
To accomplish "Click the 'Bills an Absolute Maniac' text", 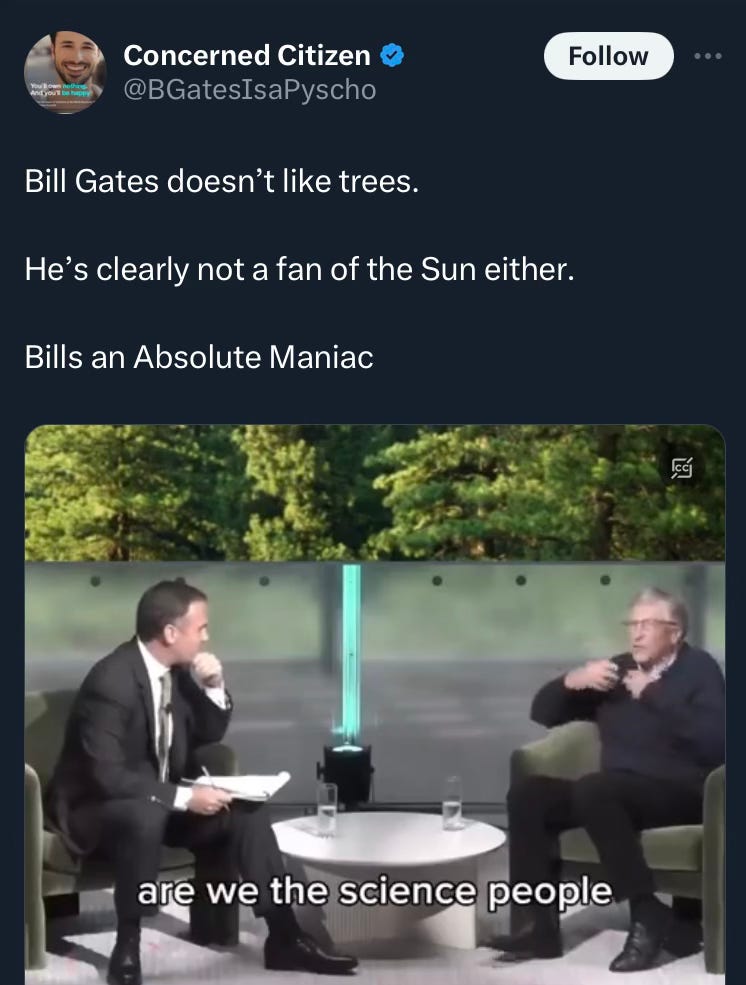I will (199, 357).
